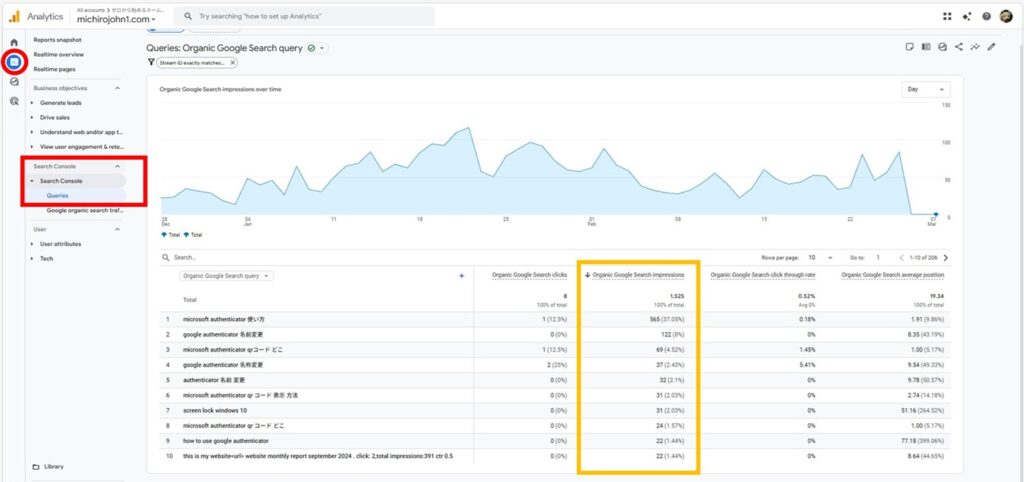
Task: Open Realtime overview report
Action: [x=59, y=54]
